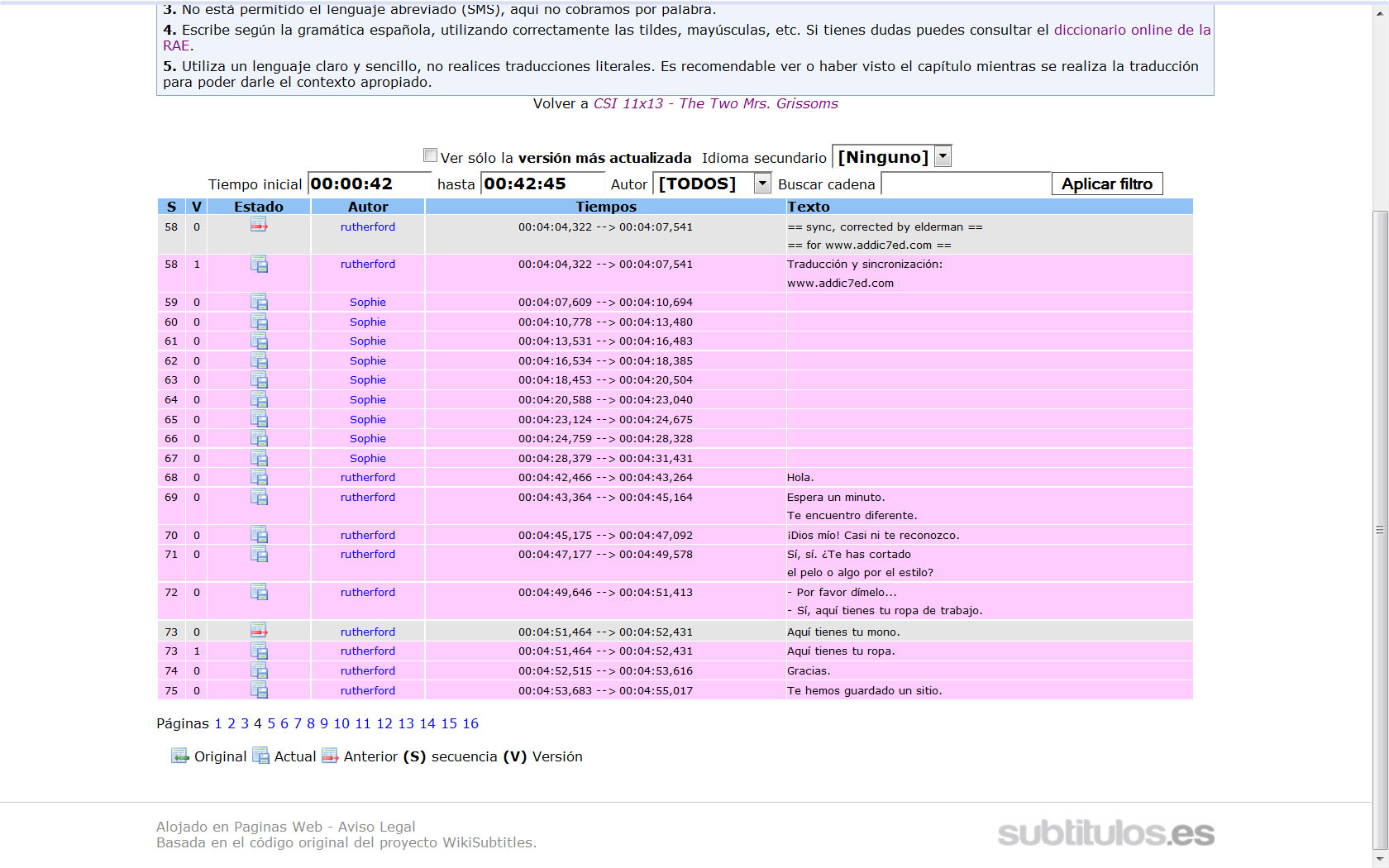Click the status icon in row 68 'Hola.'
Viewport: 1389px width, 868px height.
click(x=259, y=477)
